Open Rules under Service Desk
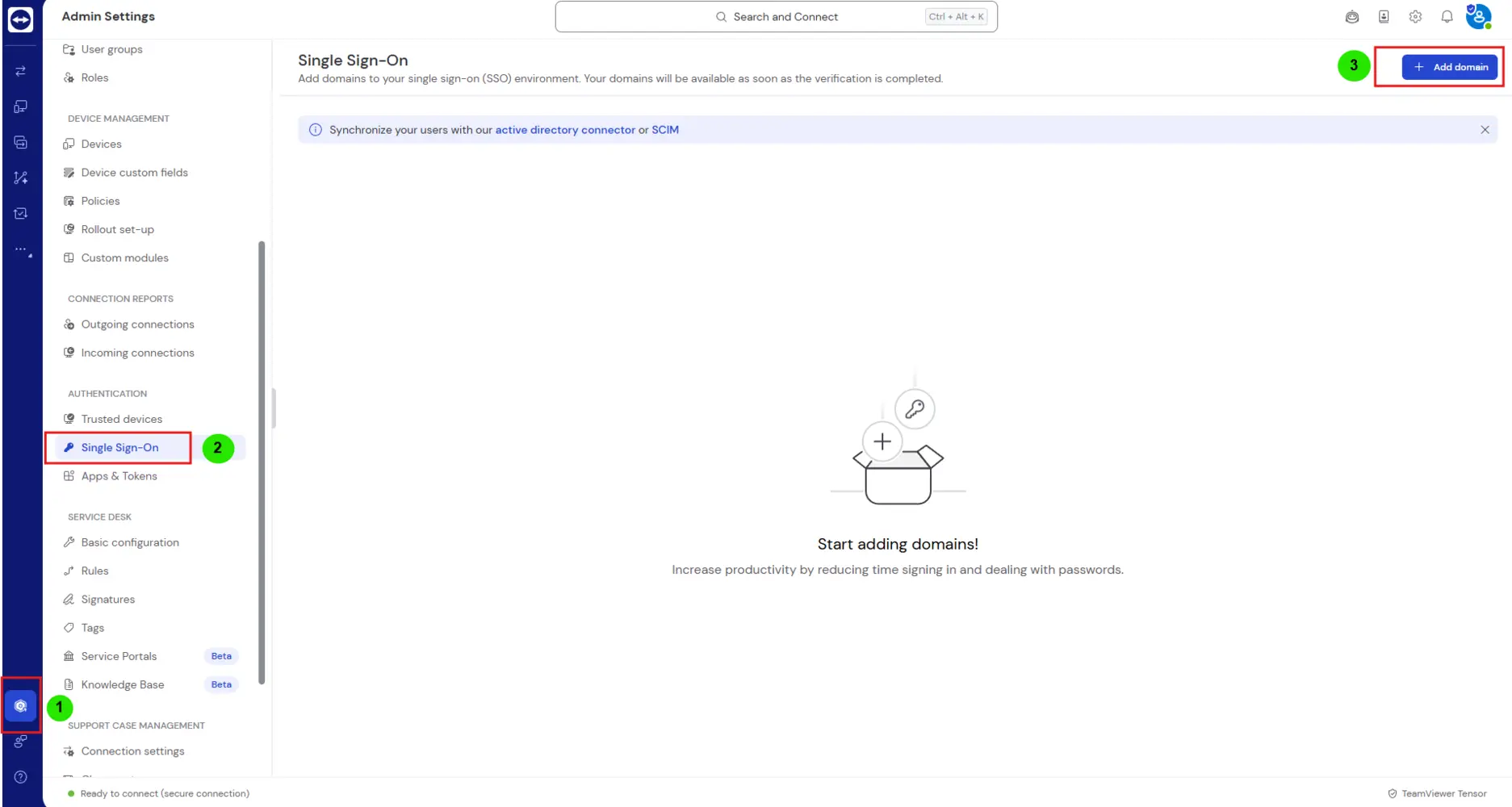This screenshot has height=807, width=1512. pyautogui.click(x=94, y=571)
